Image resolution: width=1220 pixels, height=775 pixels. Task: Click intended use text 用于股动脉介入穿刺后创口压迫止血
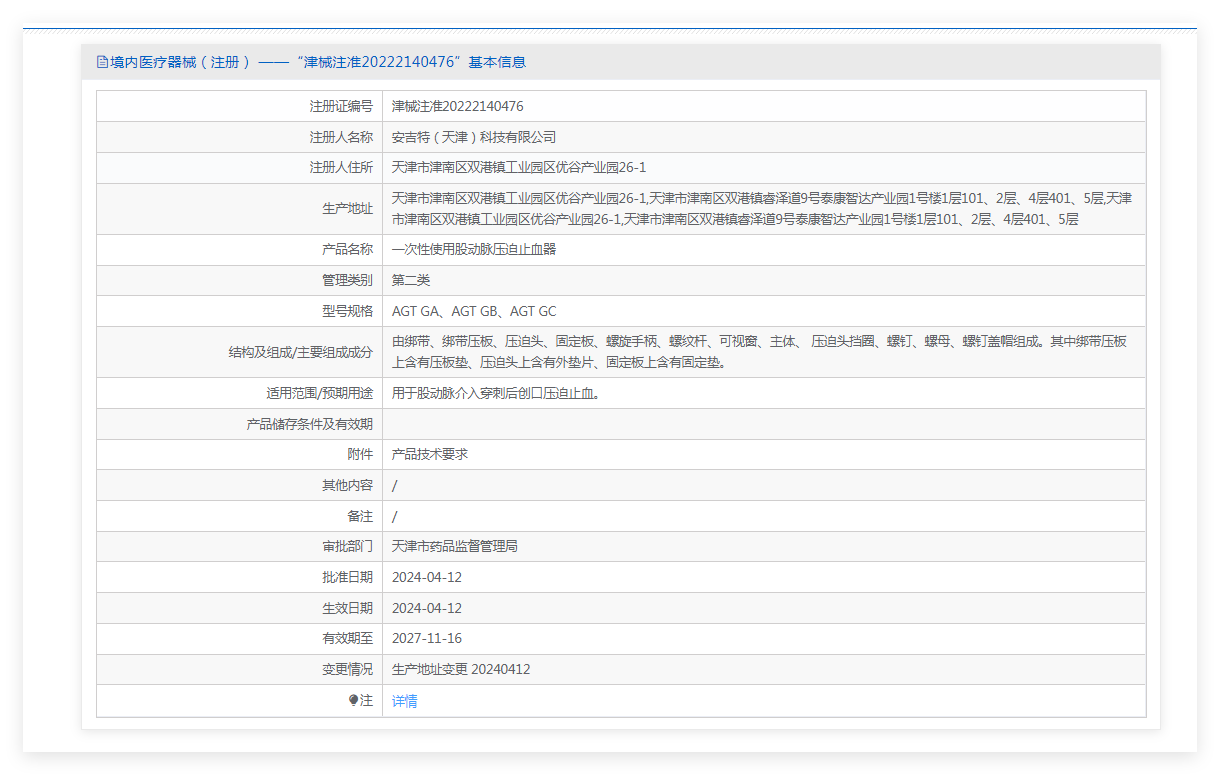coord(496,393)
